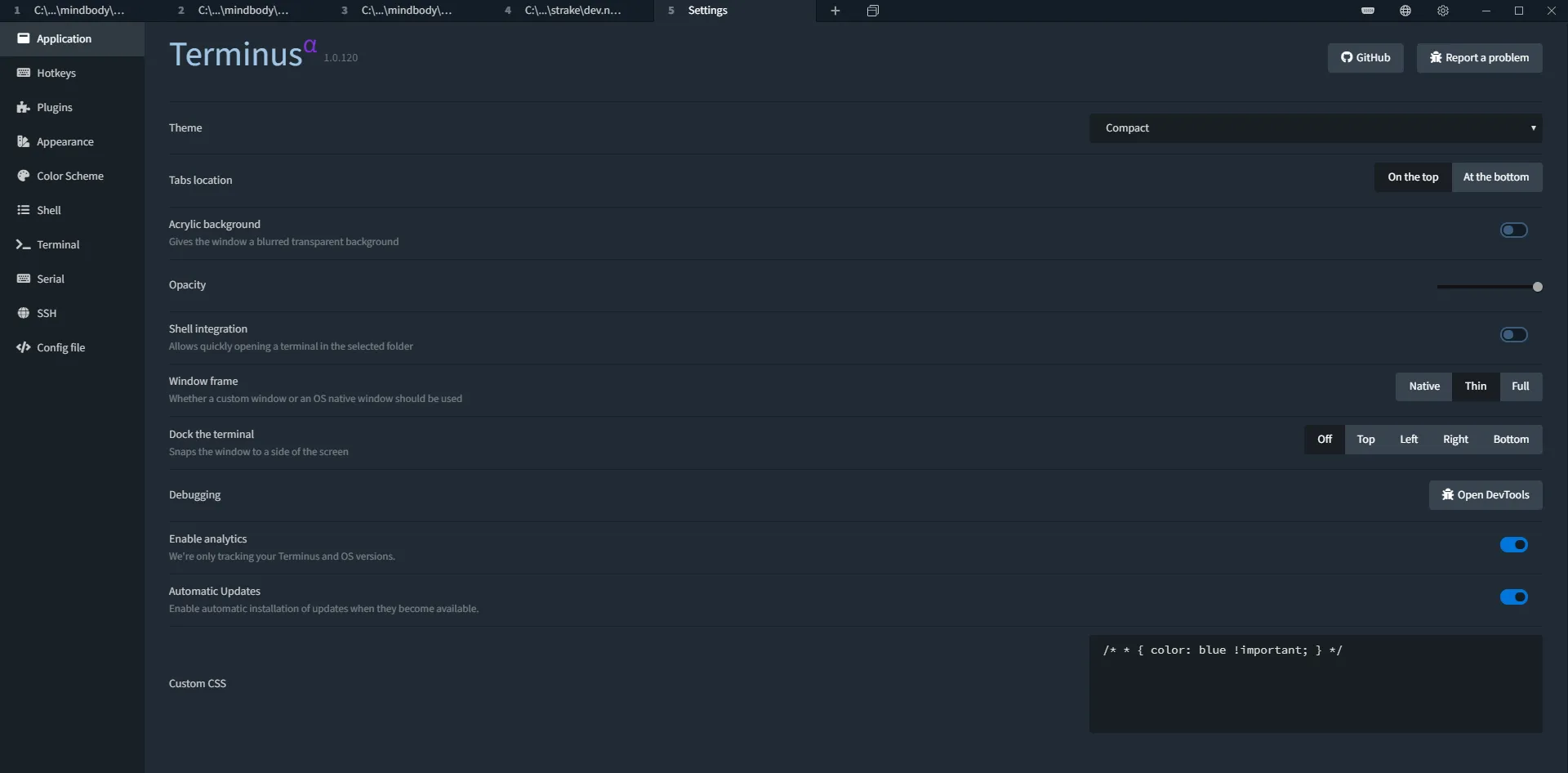Open the SSH globe icon in the title bar

point(1405,11)
